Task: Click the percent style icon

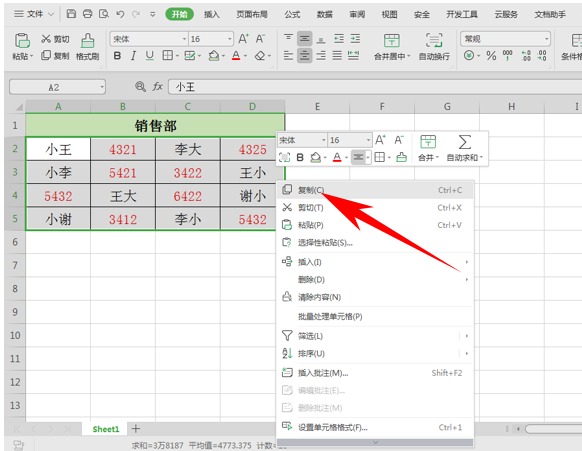Action: click(491, 56)
